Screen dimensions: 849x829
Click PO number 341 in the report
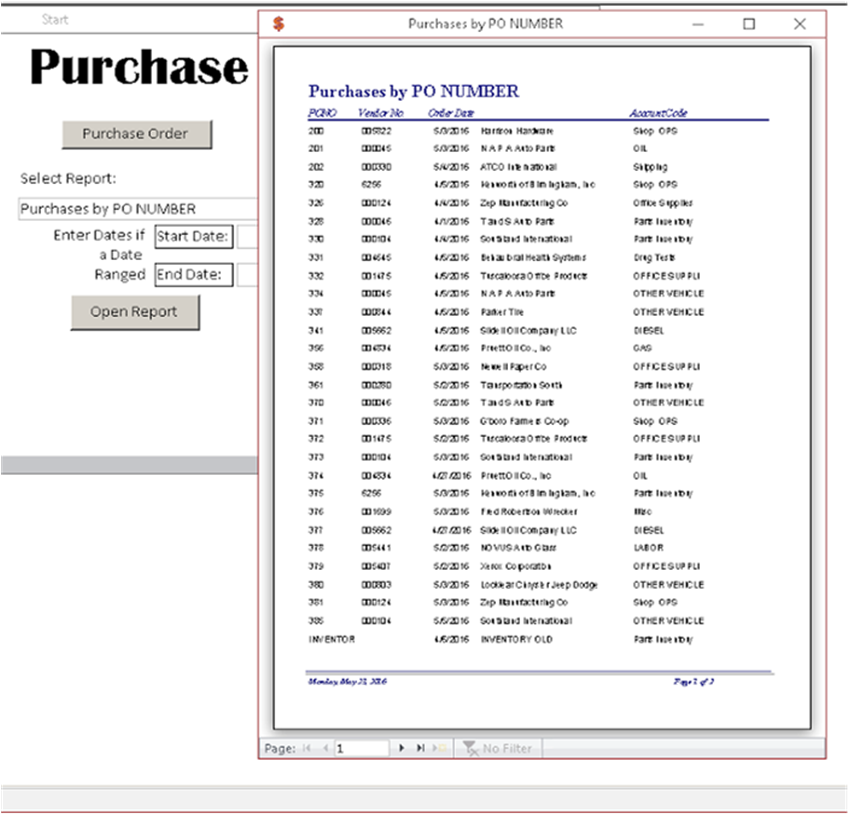coord(316,330)
